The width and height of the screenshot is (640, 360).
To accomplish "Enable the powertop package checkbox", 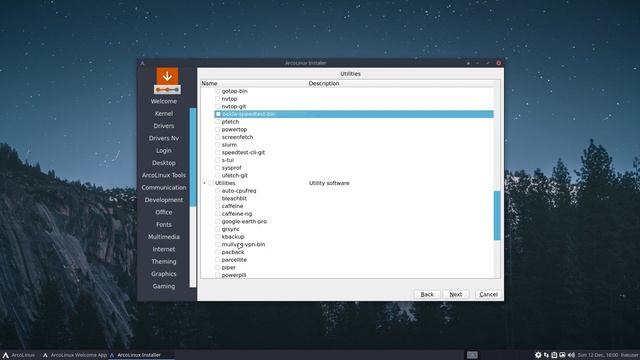I will pos(218,129).
